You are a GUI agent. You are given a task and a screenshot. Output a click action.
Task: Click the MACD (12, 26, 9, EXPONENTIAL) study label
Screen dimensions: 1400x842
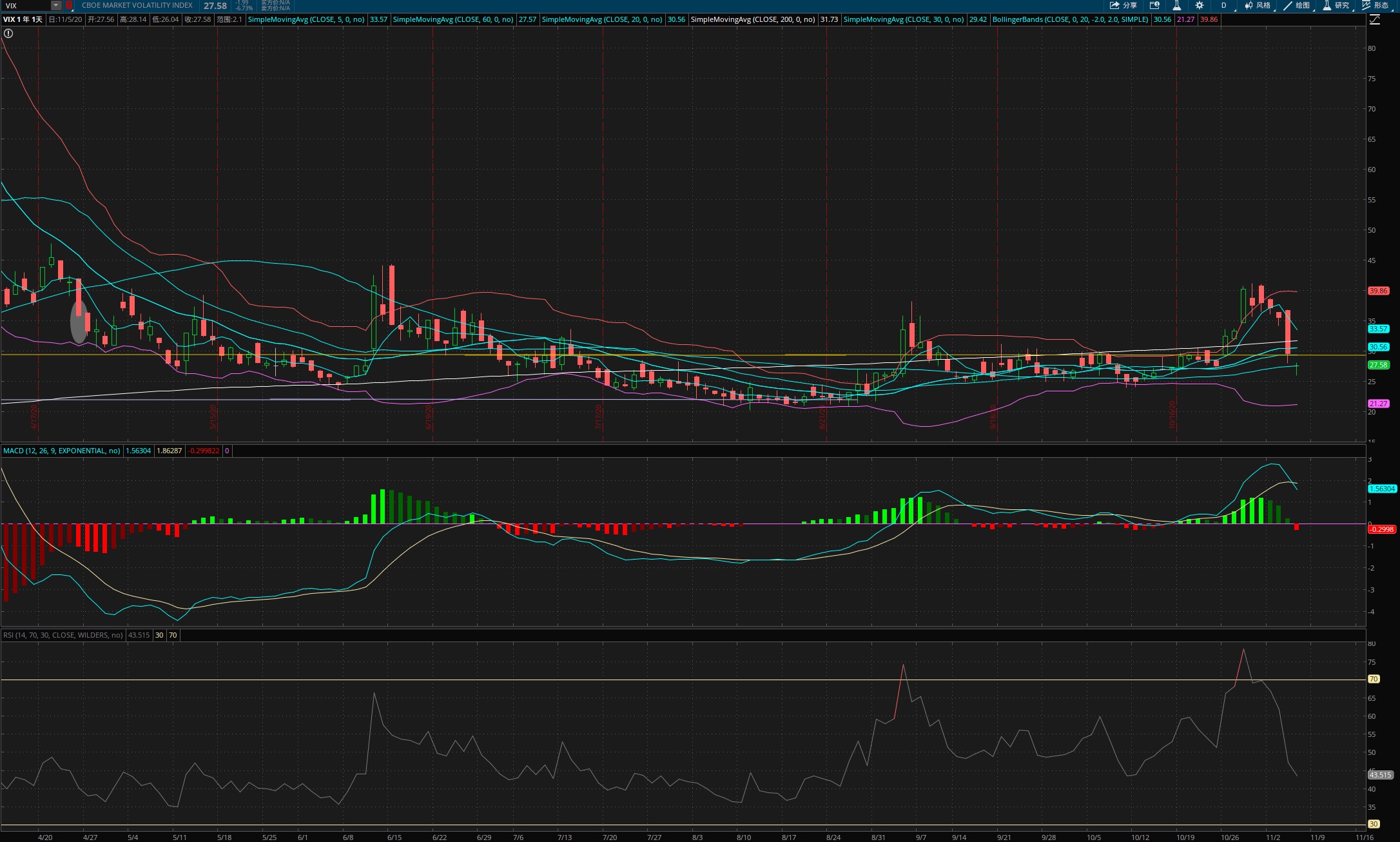point(61,451)
